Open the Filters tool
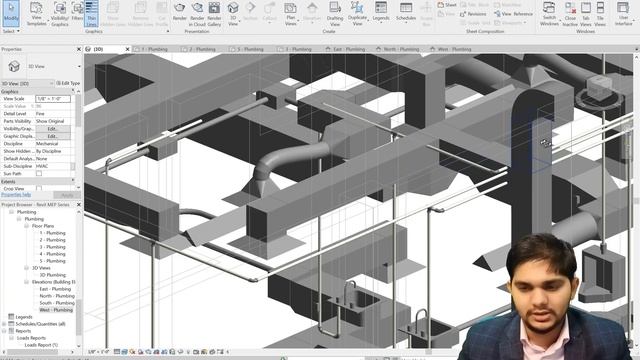Screen dimensions: 640x360 click(x=77, y=12)
